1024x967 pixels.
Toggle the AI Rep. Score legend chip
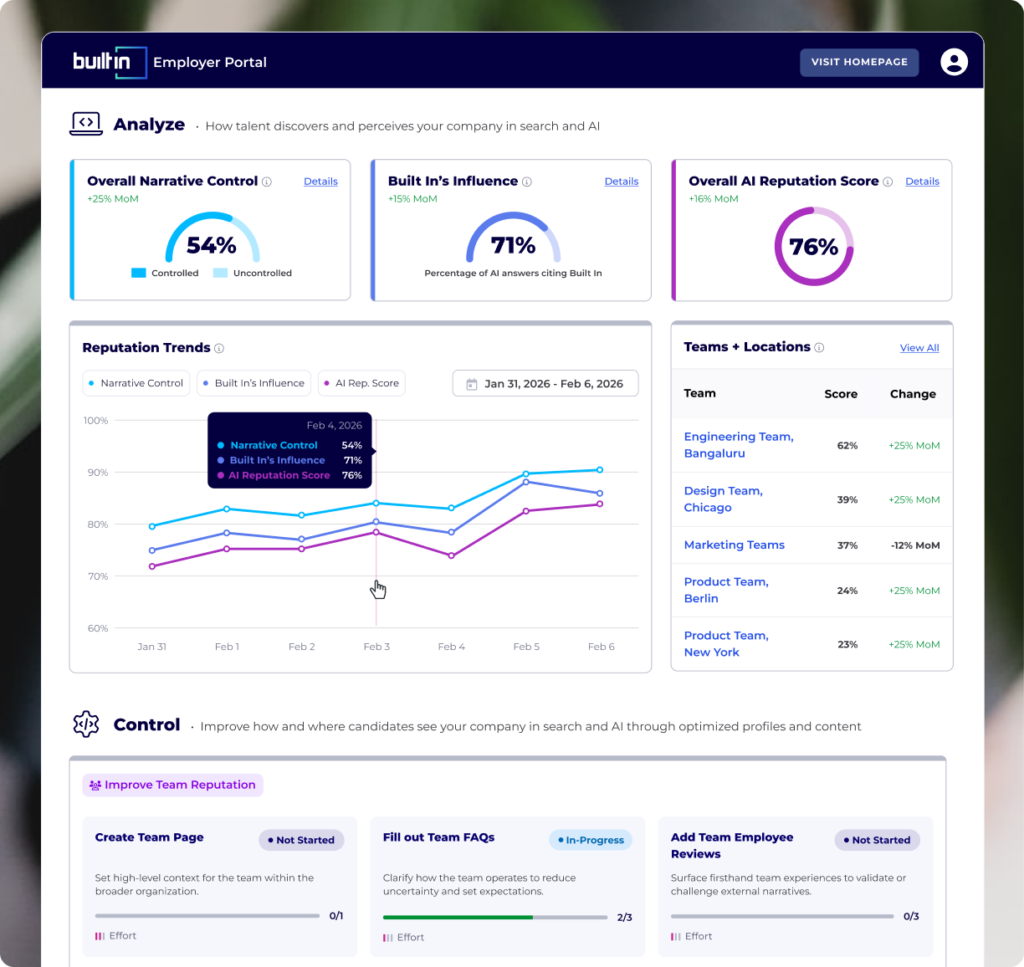click(x=361, y=383)
